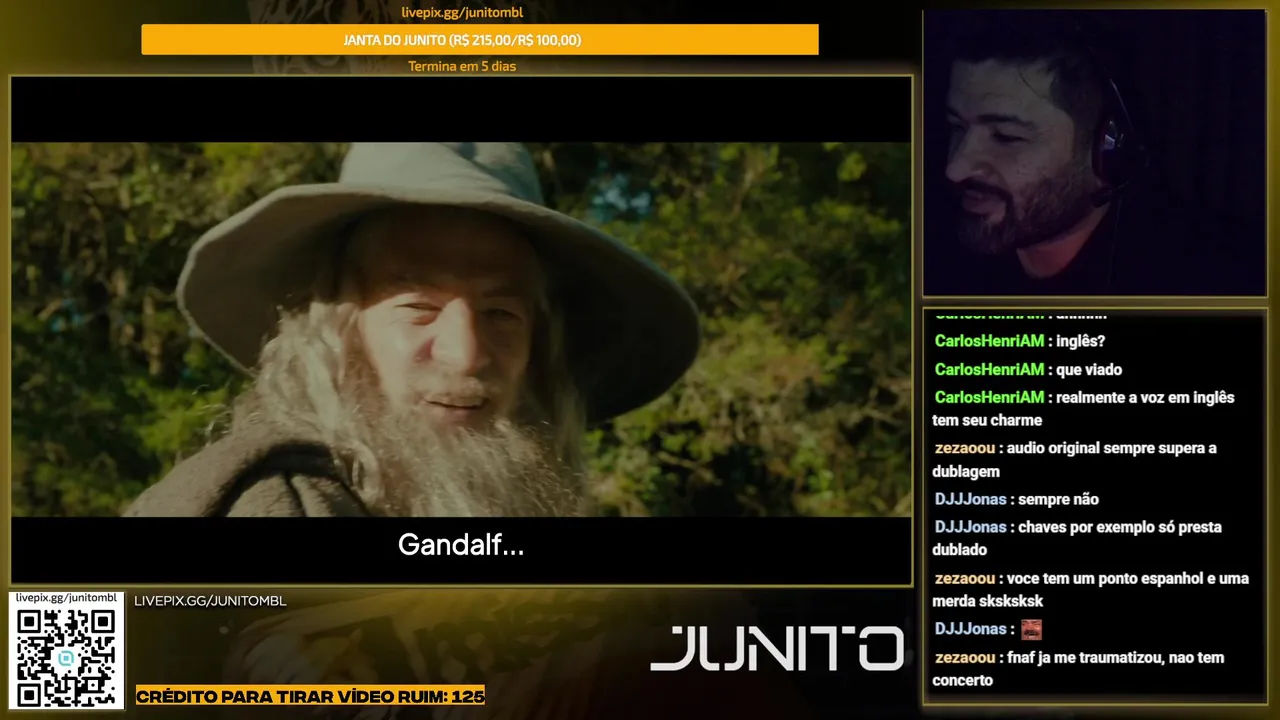Click the LIVEPIX.GG/JUNITOMBL uppercase text

point(210,601)
